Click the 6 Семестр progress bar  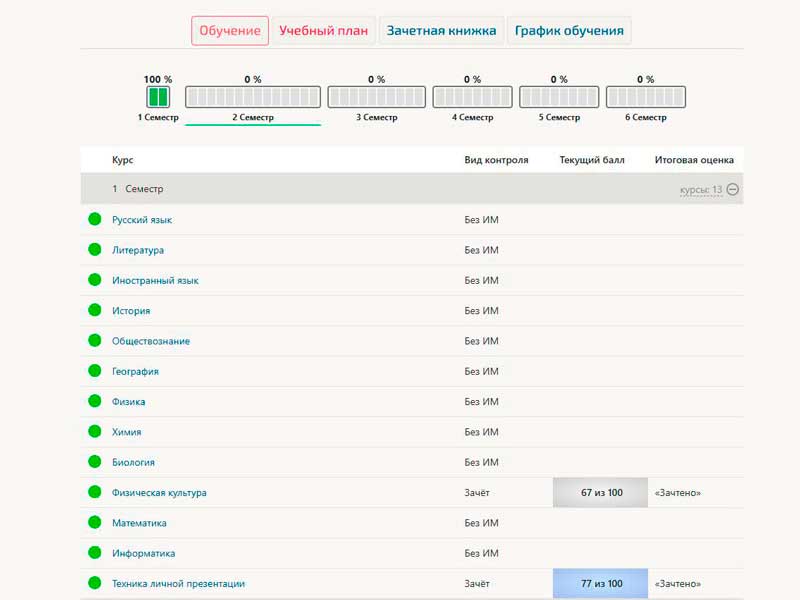click(x=646, y=97)
